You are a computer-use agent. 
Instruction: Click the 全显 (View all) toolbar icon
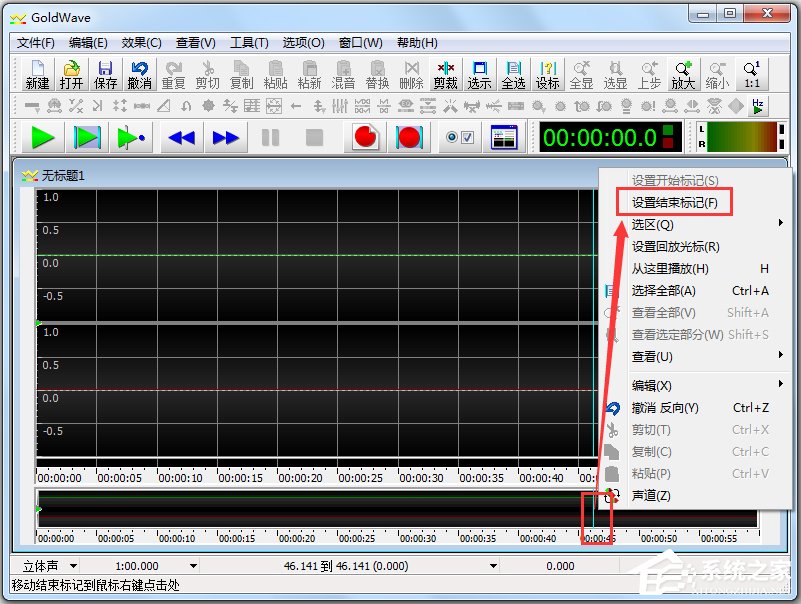pyautogui.click(x=581, y=75)
